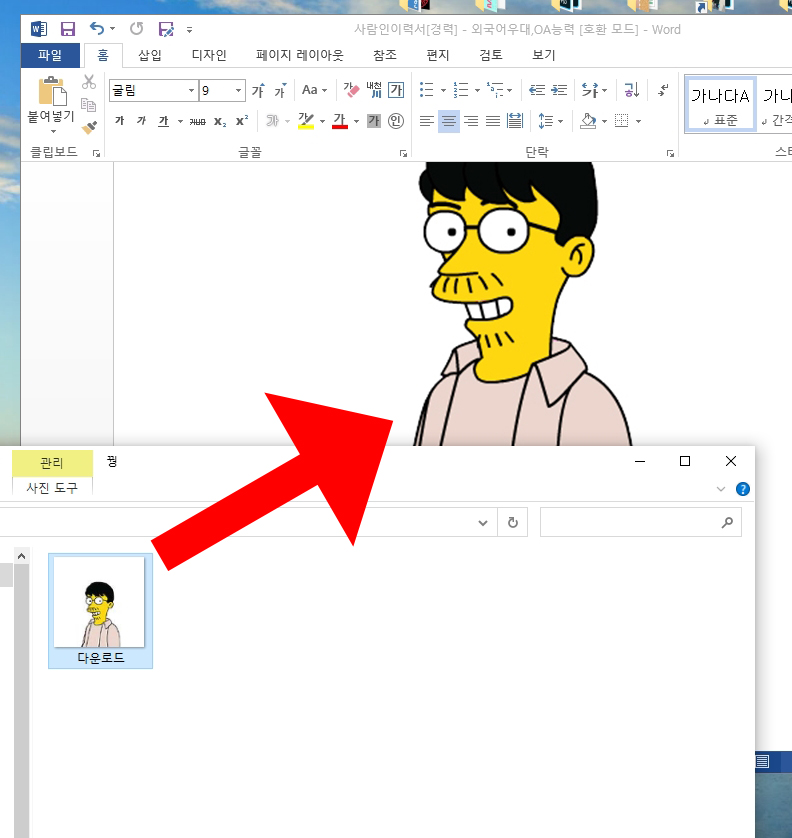Click the 붙여넣기 paste button
This screenshot has width=792, height=838.
click(51, 104)
